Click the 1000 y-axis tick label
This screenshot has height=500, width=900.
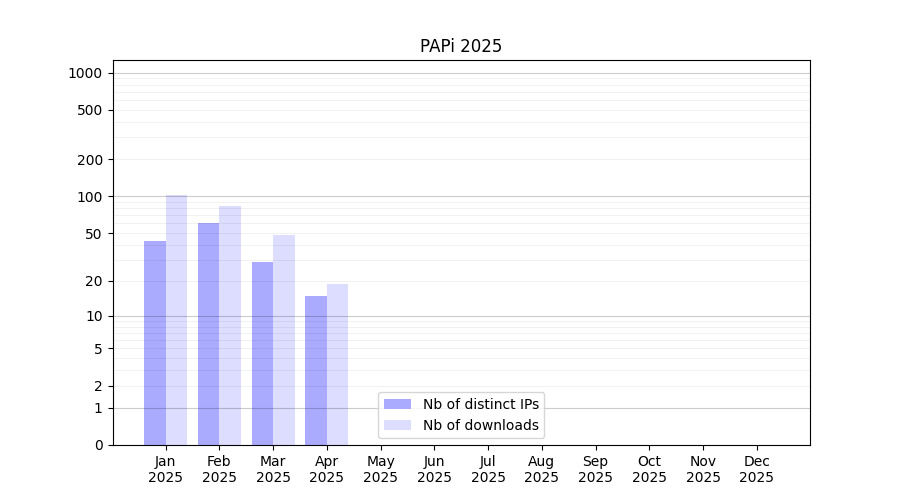coord(85,73)
